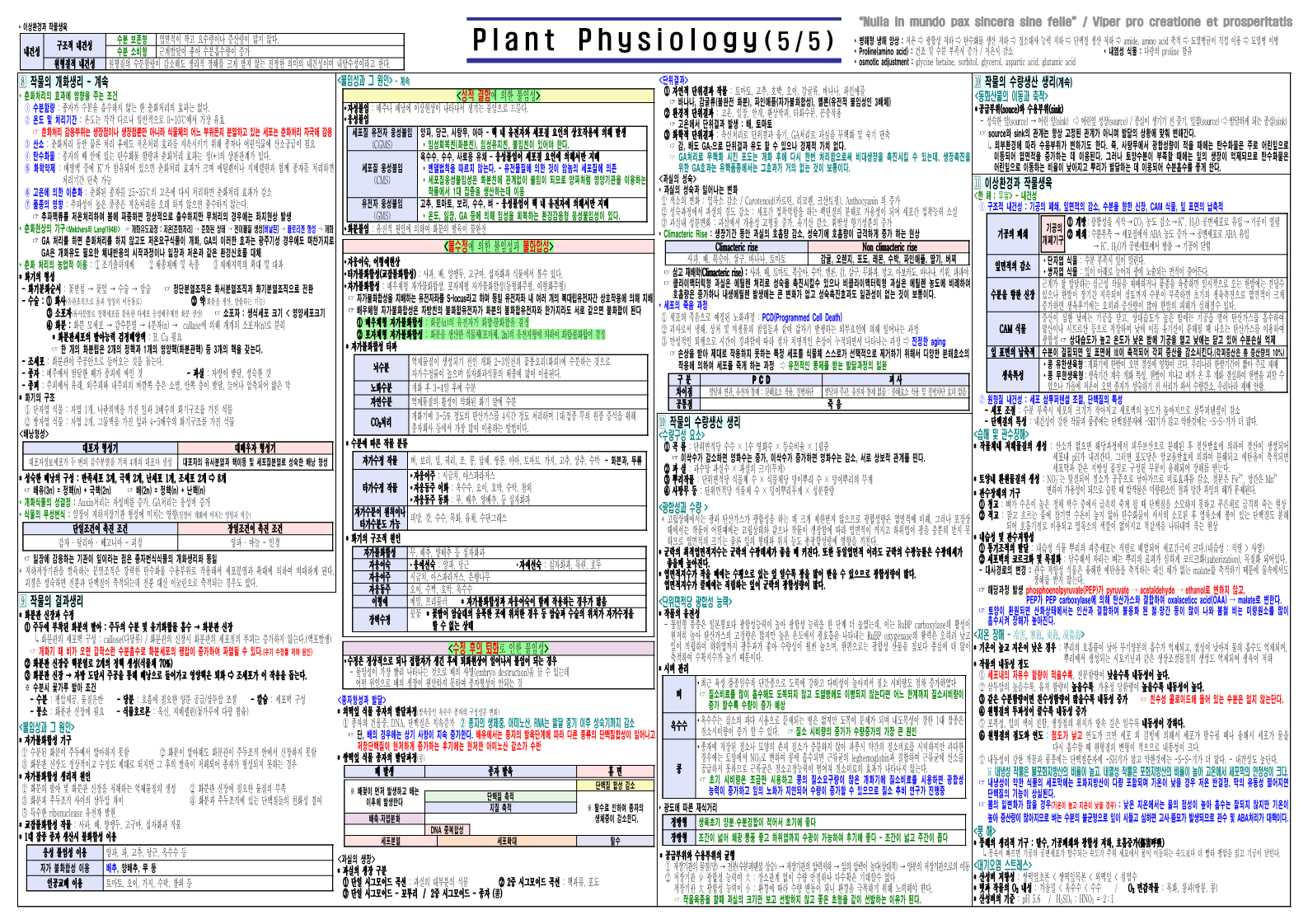This screenshot has width=1308, height=924.
Task: Click the 'P C D' column header
Action: [x=762, y=379]
